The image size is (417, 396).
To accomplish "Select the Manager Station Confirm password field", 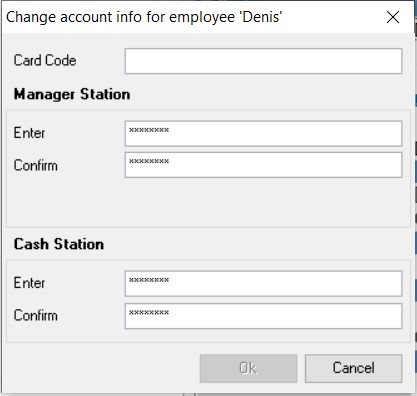I will [x=263, y=165].
